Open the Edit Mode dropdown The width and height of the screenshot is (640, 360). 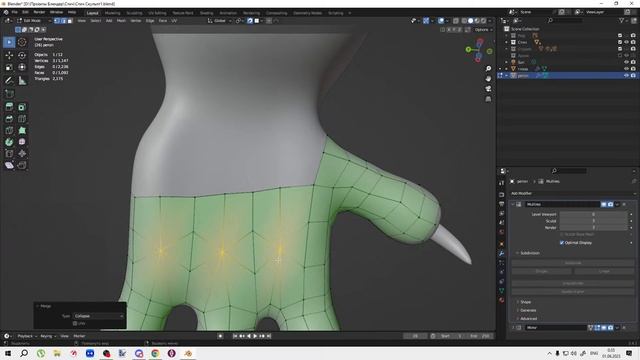(33, 20)
